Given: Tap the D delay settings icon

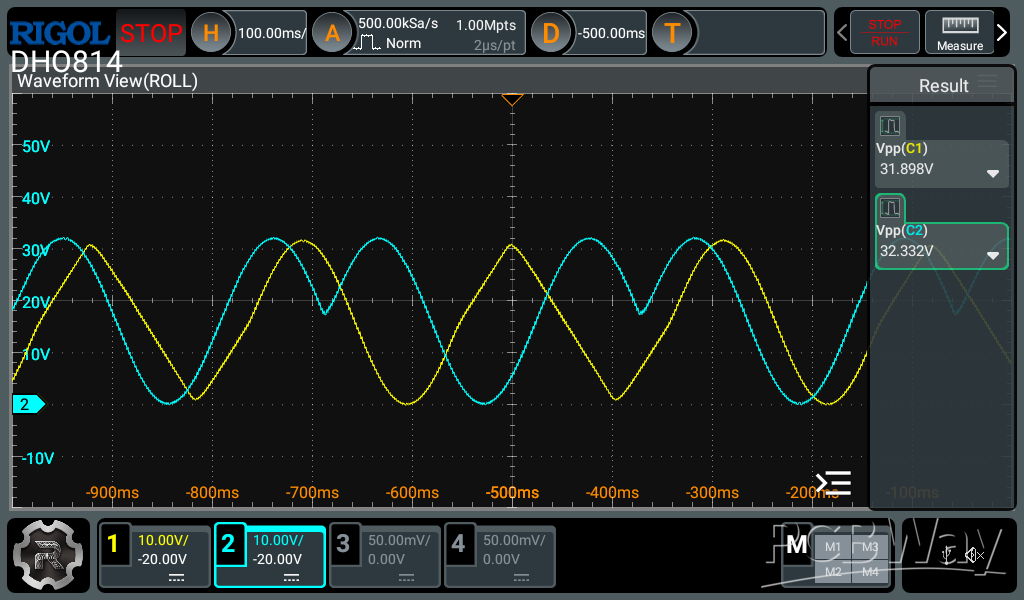Looking at the screenshot, I should click(x=550, y=33).
